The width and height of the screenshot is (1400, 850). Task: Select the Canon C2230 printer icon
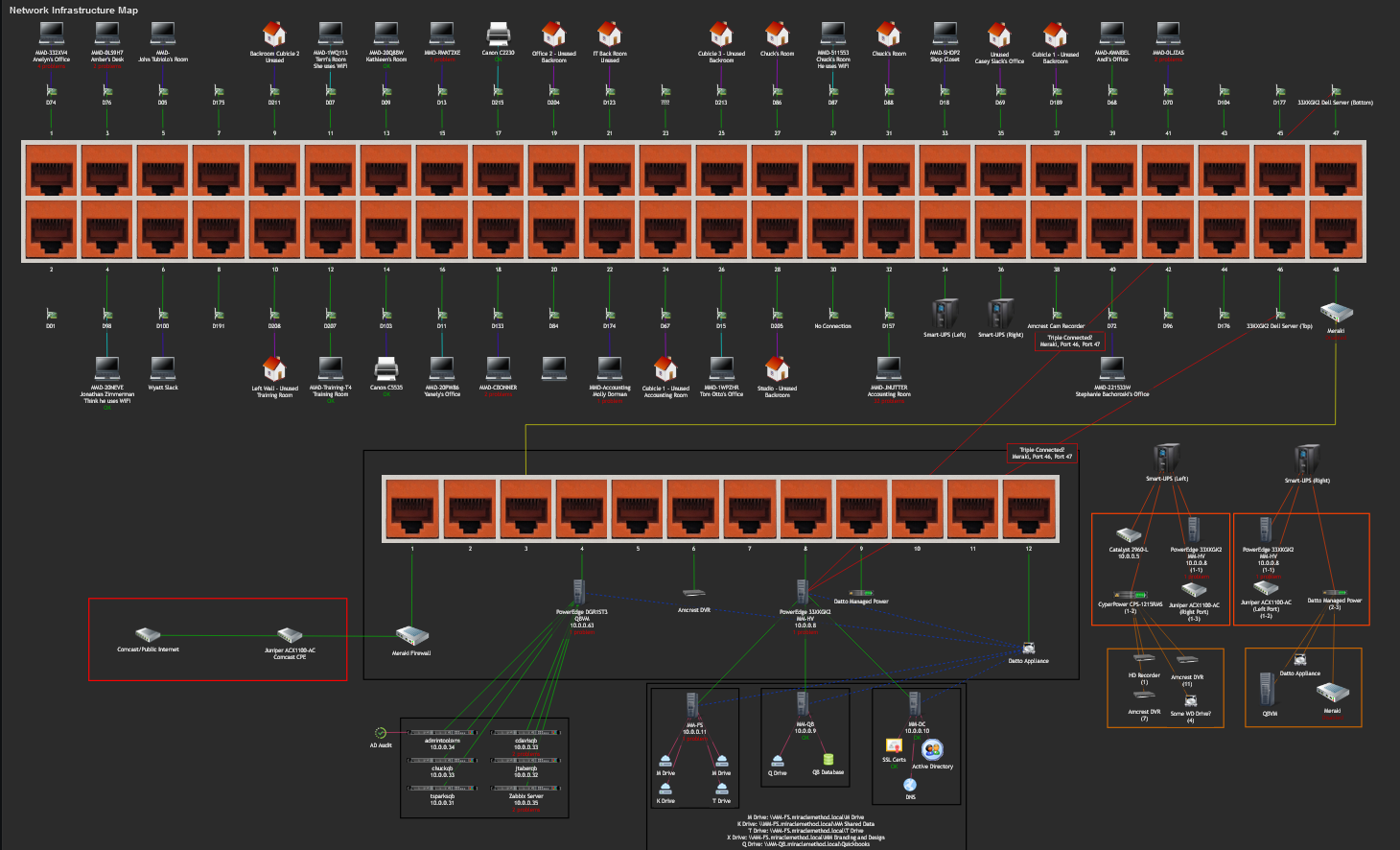pyautogui.click(x=498, y=35)
